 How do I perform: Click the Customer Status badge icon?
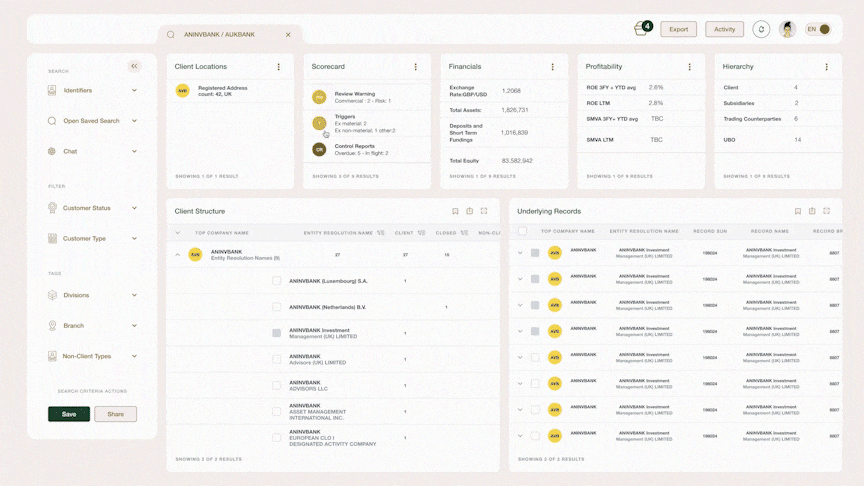(52, 208)
